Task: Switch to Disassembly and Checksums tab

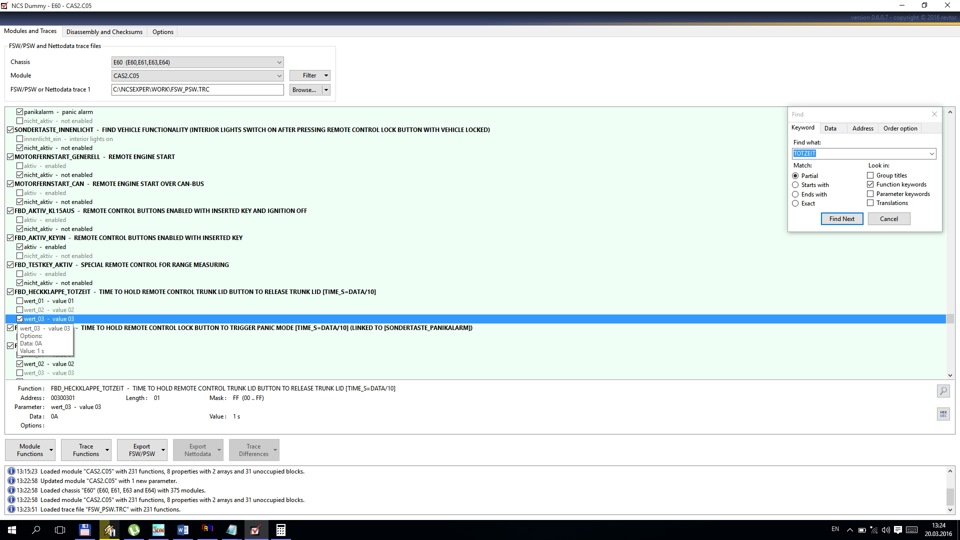Action: point(104,32)
